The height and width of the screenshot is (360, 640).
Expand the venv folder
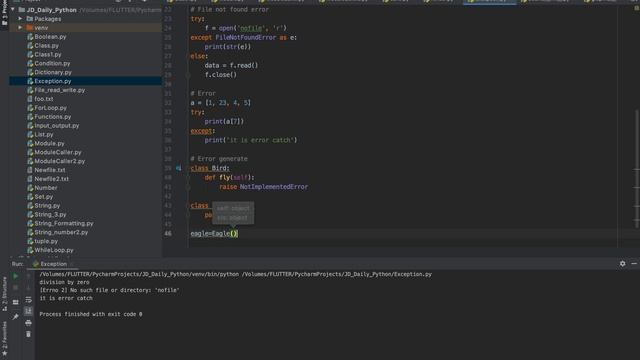(x=20, y=28)
